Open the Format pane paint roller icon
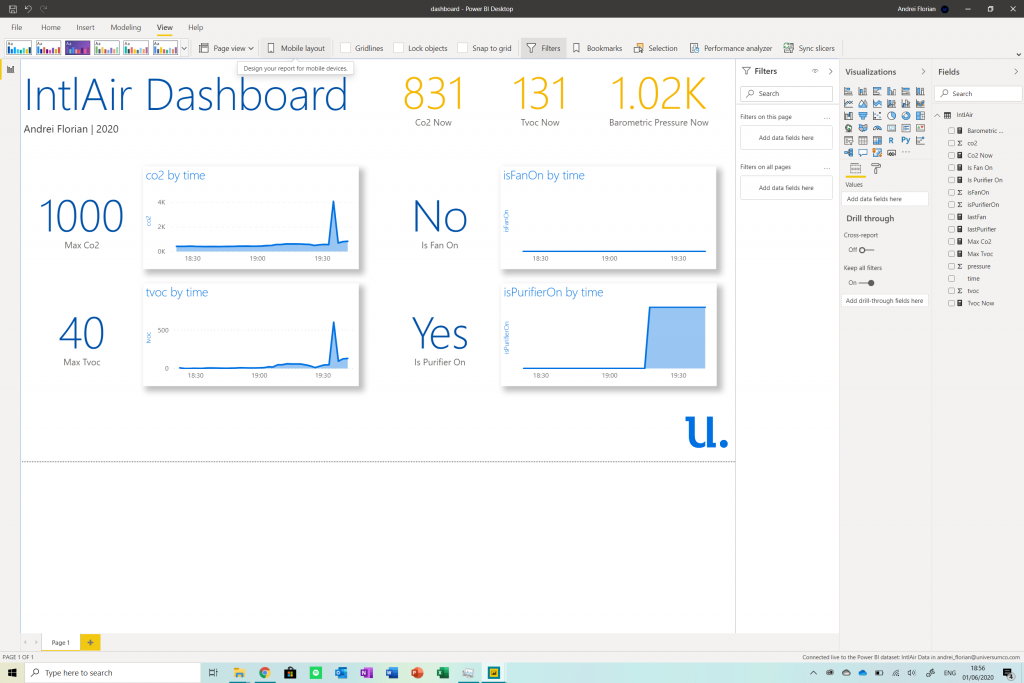 pos(876,168)
